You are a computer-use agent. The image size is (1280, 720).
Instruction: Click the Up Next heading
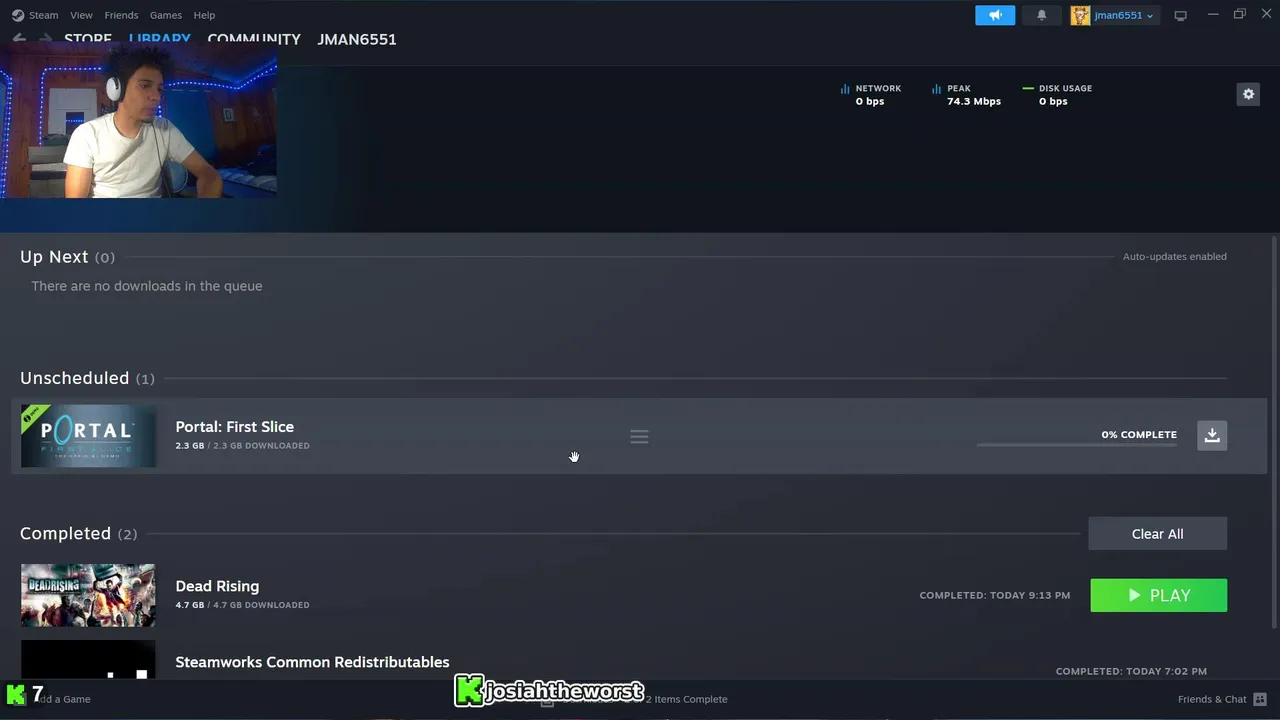tap(54, 257)
